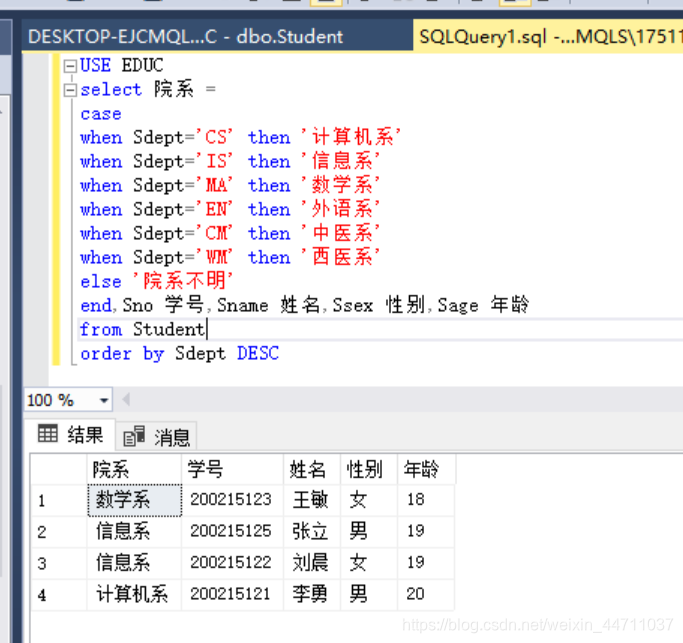The image size is (683, 643).
Task: Click the 'order by Sdept DESC' line
Action: click(179, 354)
